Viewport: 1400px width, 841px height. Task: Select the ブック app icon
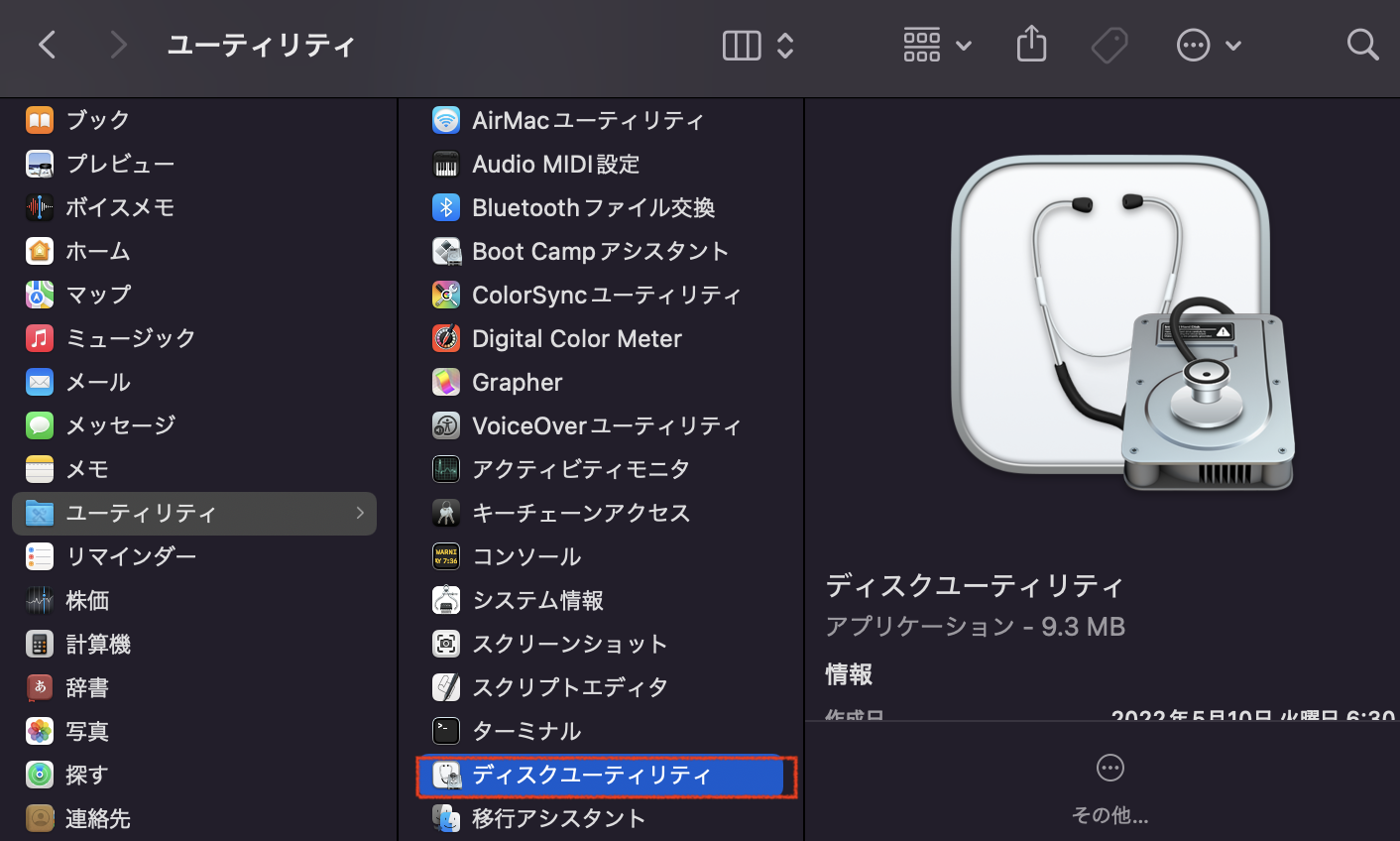point(40,120)
